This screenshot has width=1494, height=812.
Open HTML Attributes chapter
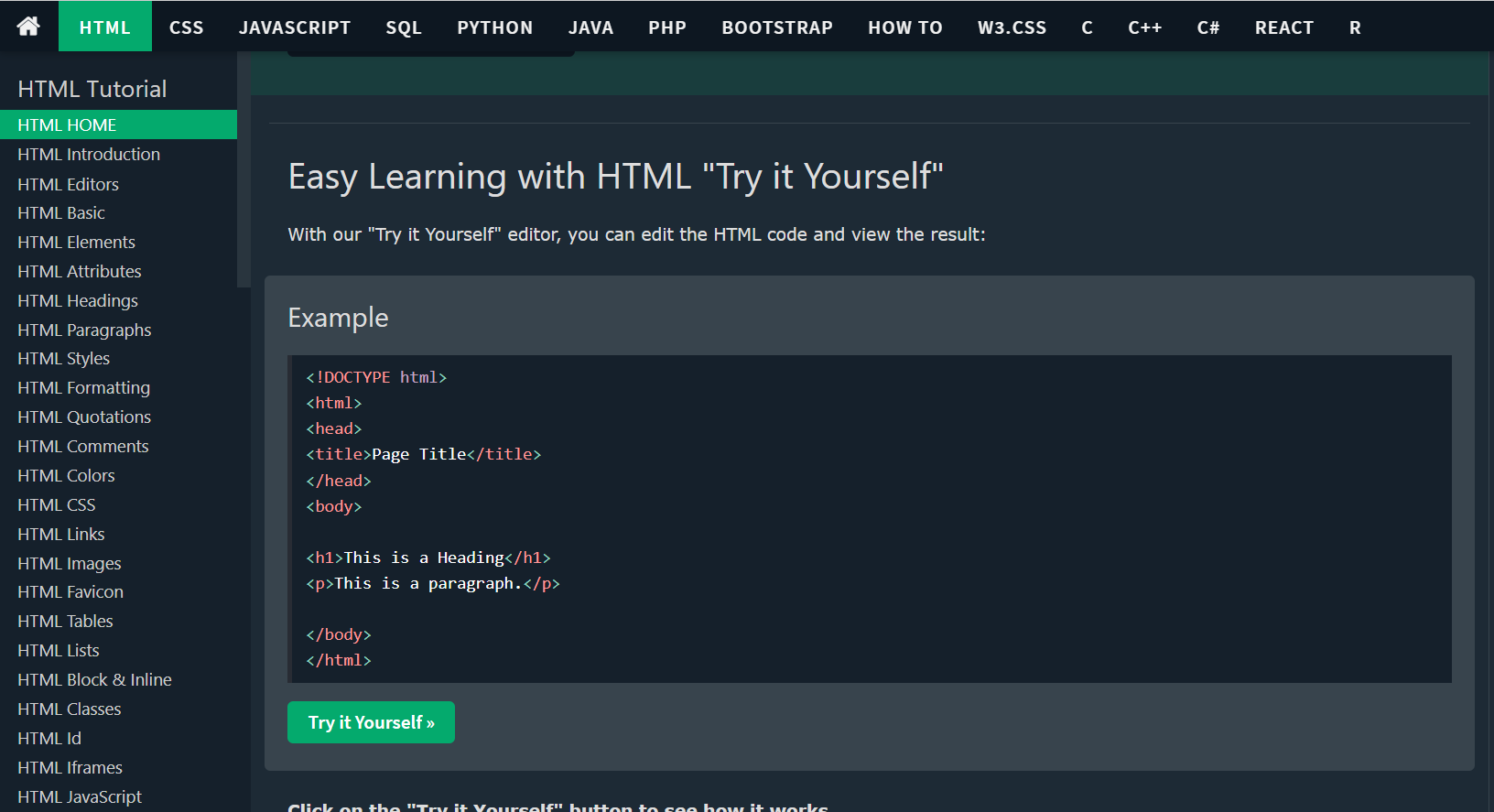coord(118,271)
